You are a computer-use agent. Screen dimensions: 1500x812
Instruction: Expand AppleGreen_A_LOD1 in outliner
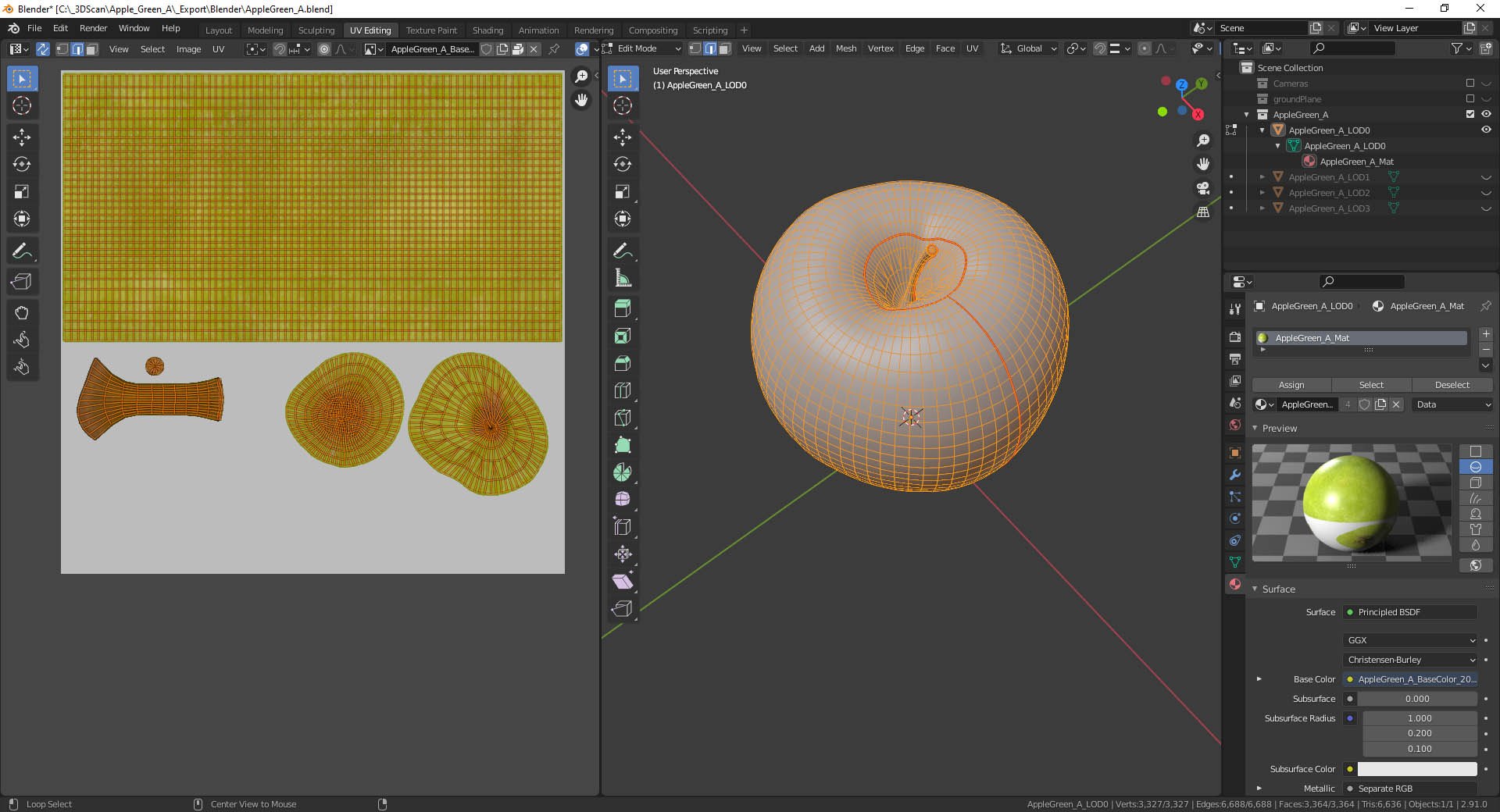click(1262, 177)
